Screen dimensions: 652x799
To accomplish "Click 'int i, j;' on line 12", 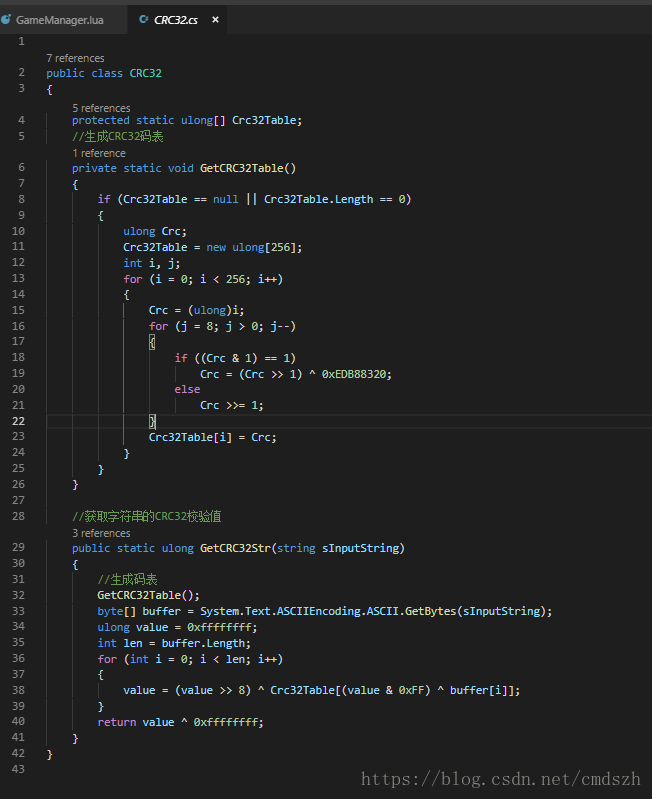I will point(151,263).
